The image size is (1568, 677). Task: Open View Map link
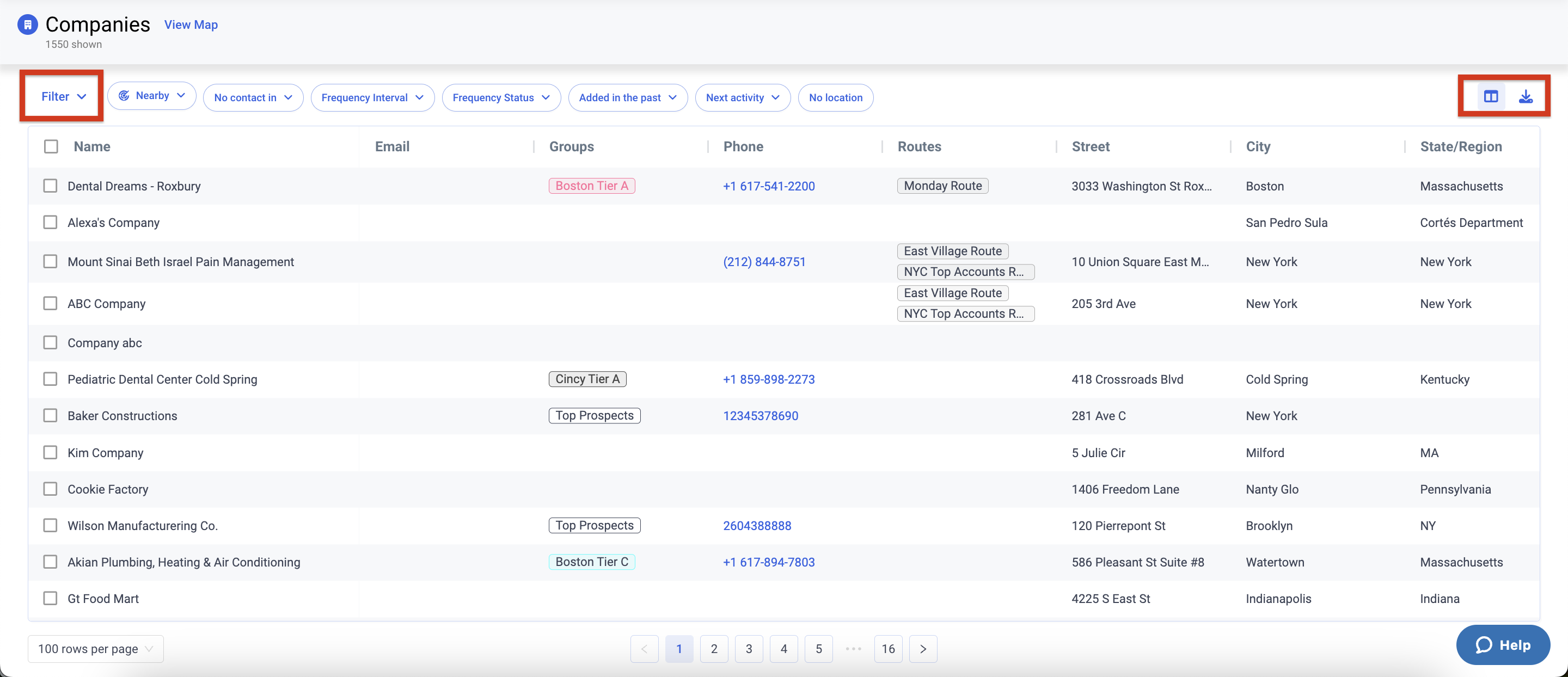tap(191, 25)
